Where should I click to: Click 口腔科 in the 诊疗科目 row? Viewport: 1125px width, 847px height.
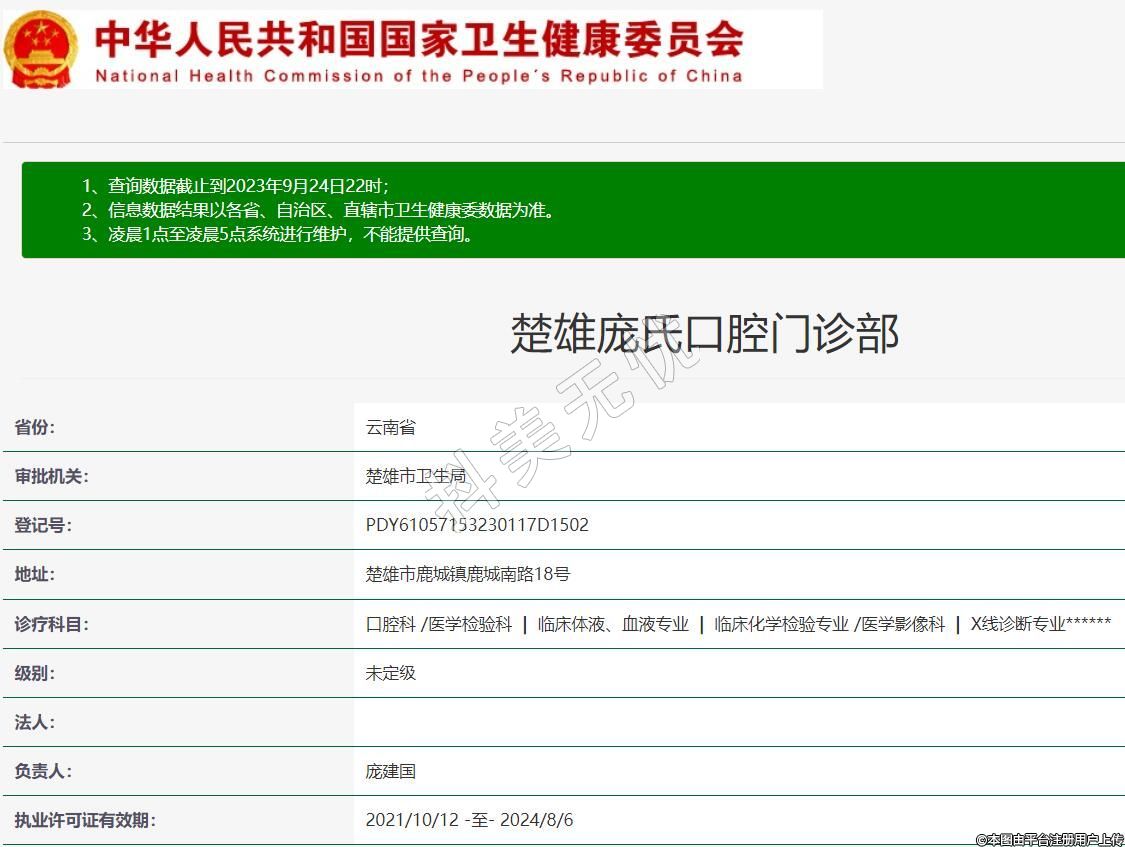tap(390, 624)
